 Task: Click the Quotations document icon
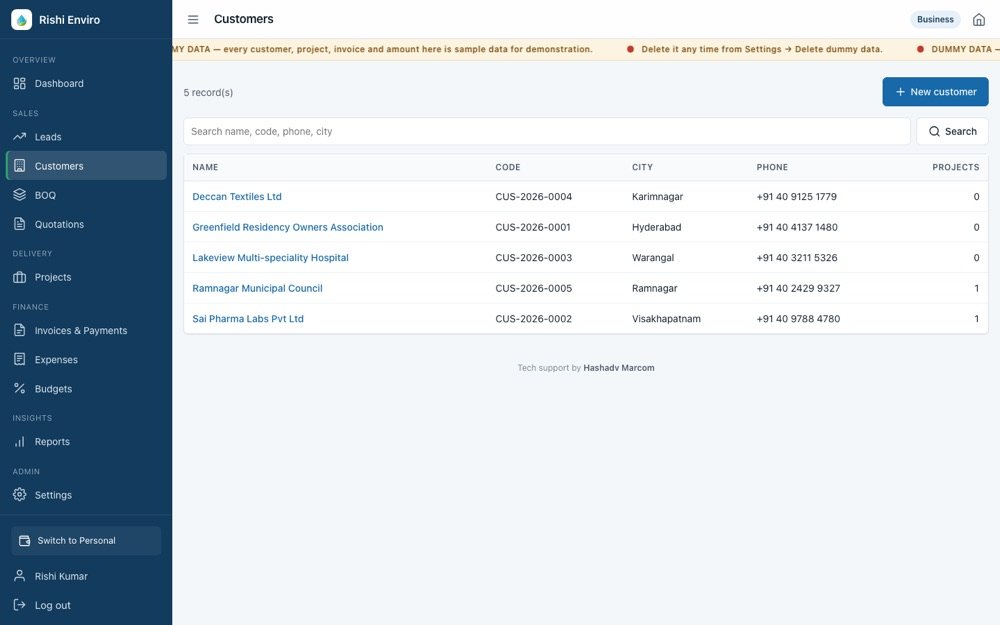20,224
